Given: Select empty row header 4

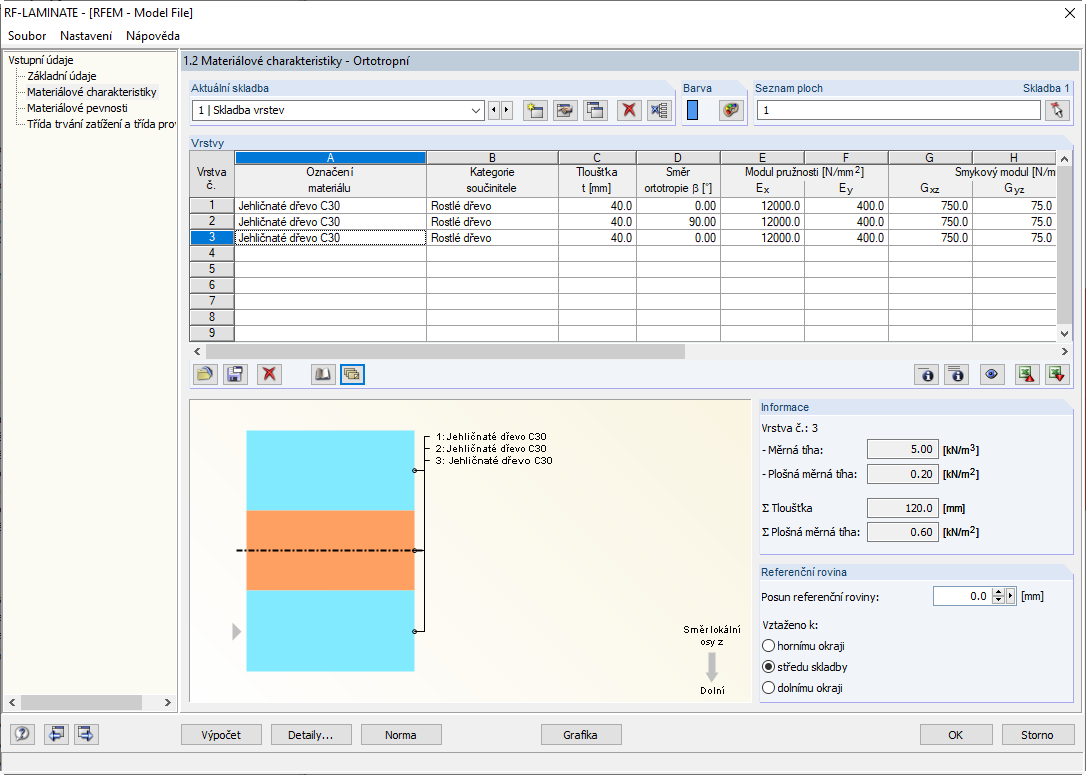Looking at the screenshot, I should 212,253.
